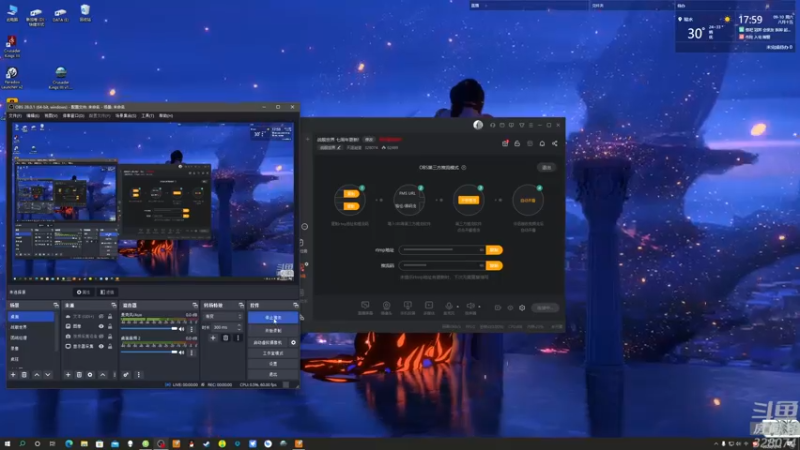Open the File menu in OBS

[x=15, y=116]
